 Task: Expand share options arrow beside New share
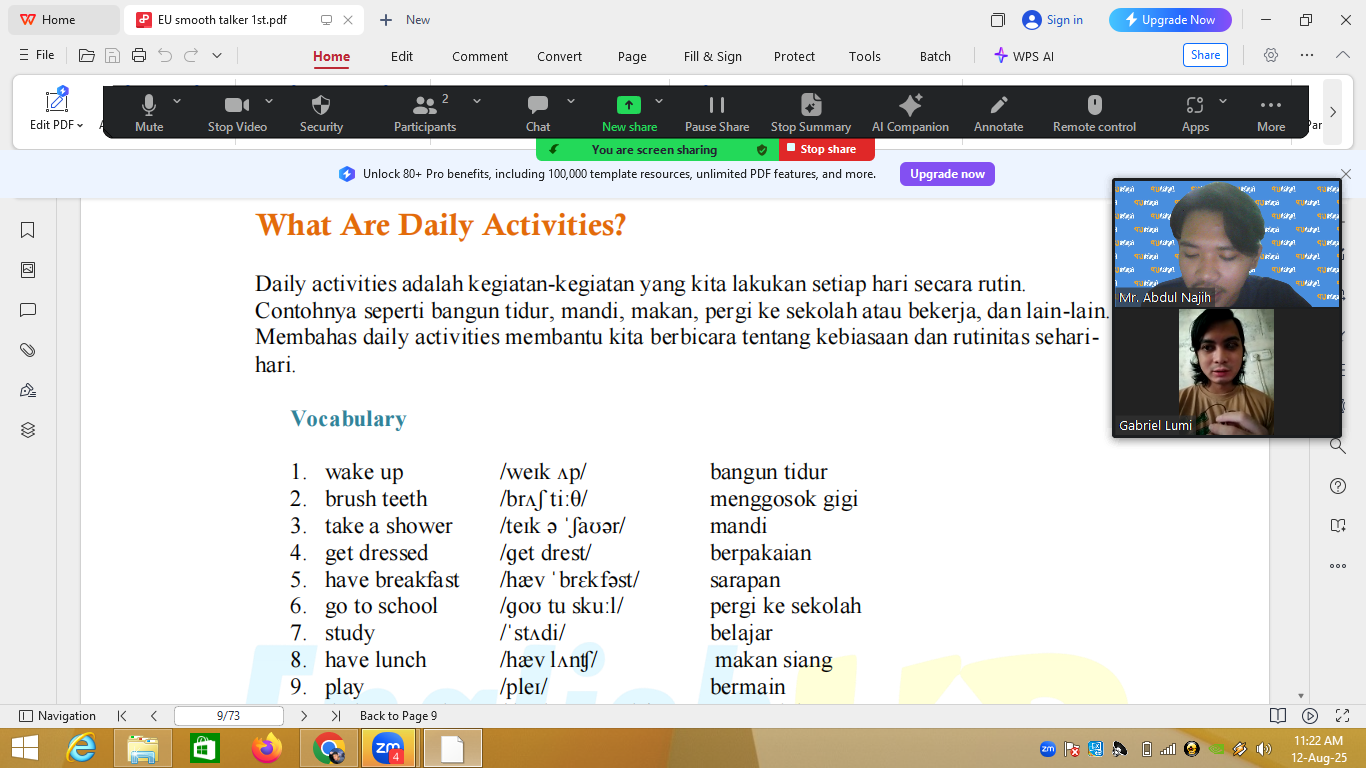[659, 101]
